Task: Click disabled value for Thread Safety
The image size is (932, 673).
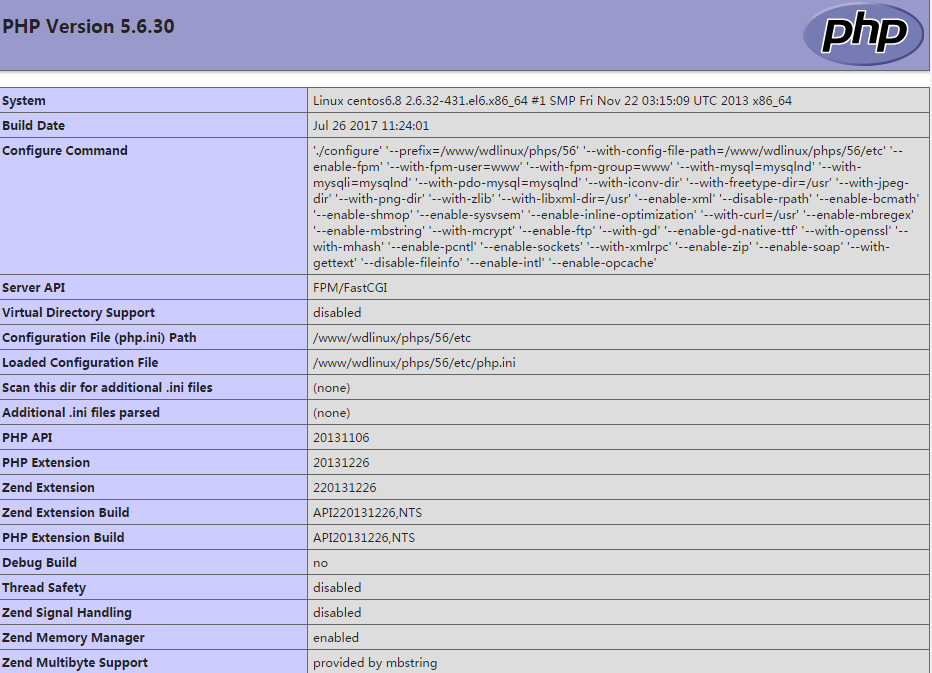Action: tap(337, 587)
